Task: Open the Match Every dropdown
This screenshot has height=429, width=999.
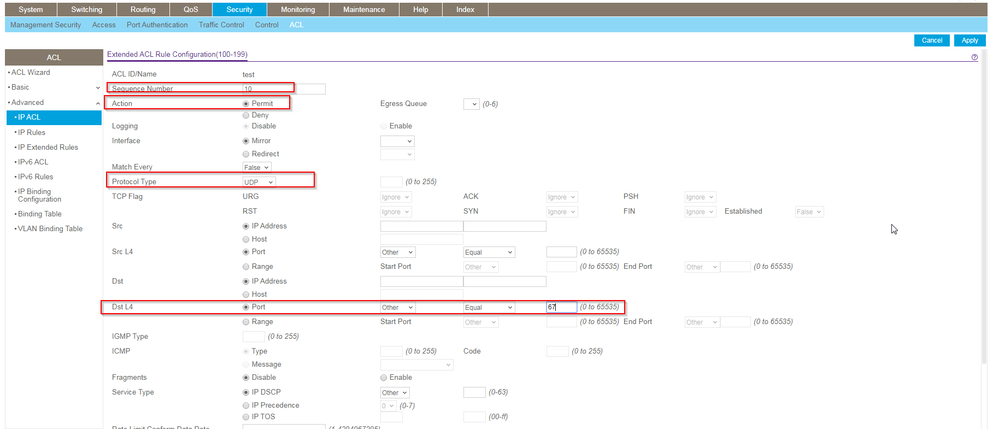Action: (x=257, y=167)
